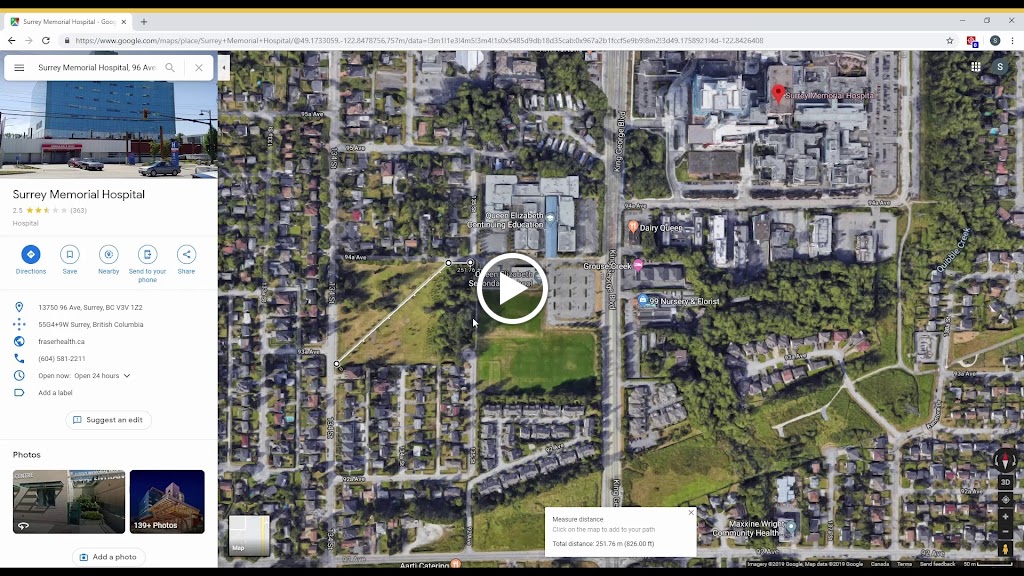Open the Google account avatar S

999,67
